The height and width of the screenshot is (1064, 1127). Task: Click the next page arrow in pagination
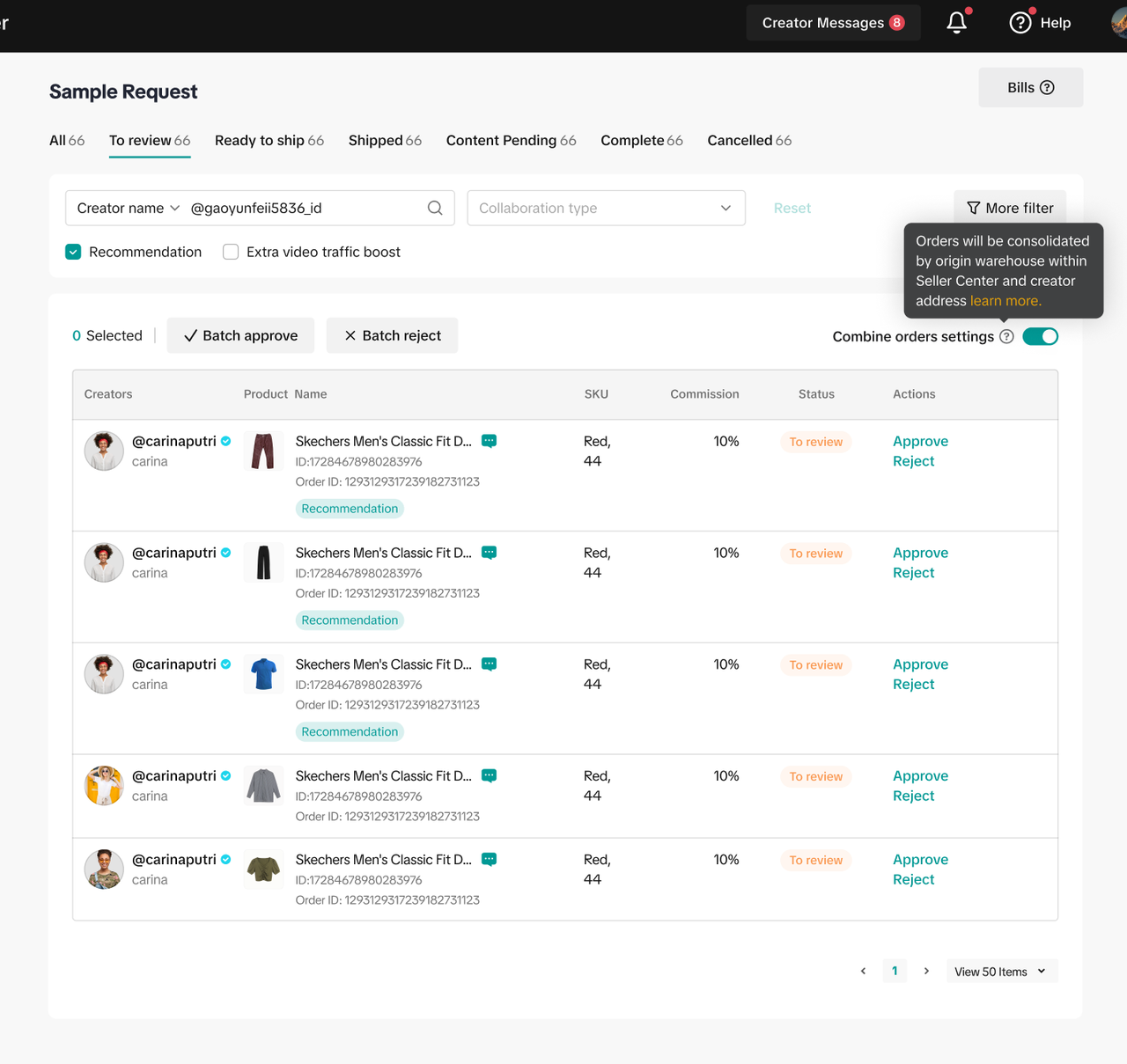(926, 972)
